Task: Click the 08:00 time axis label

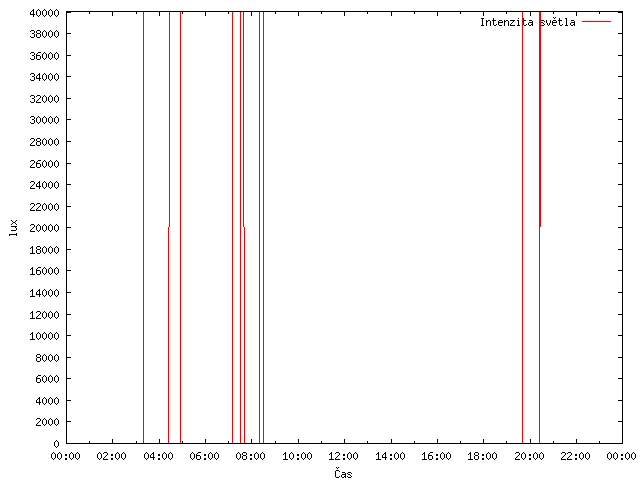Action: pyautogui.click(x=251, y=456)
